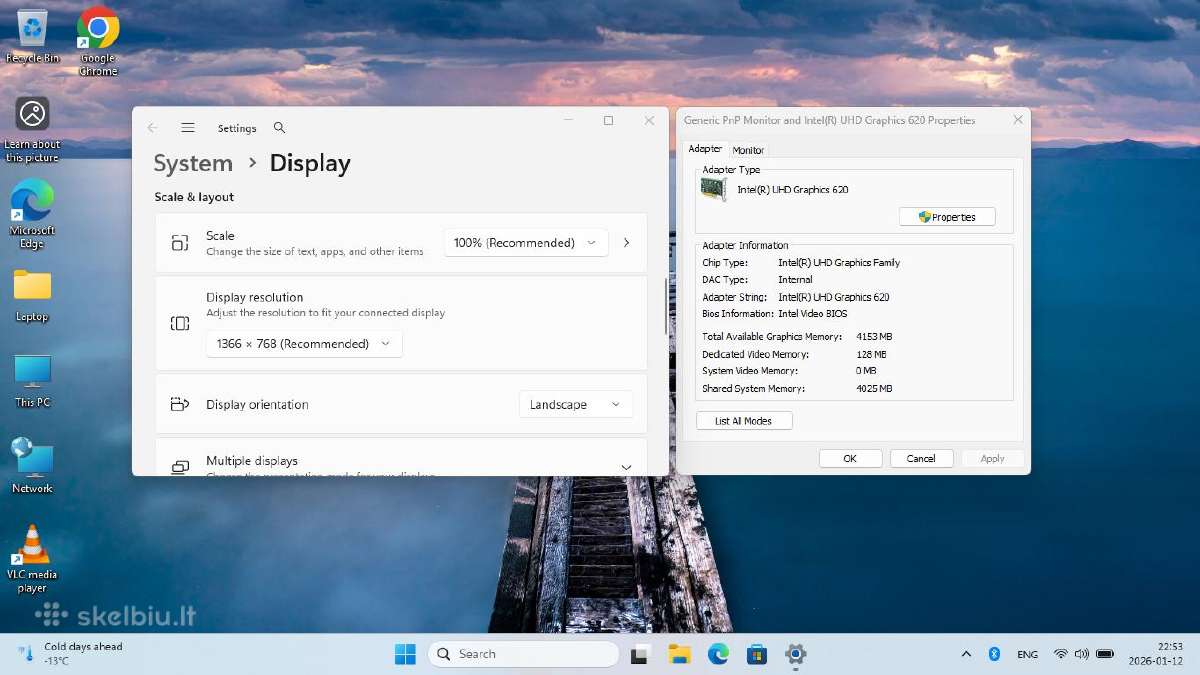
Task: Click 'Intel(R) UHD Graphics 620' adapter type text
Action: [x=793, y=189]
